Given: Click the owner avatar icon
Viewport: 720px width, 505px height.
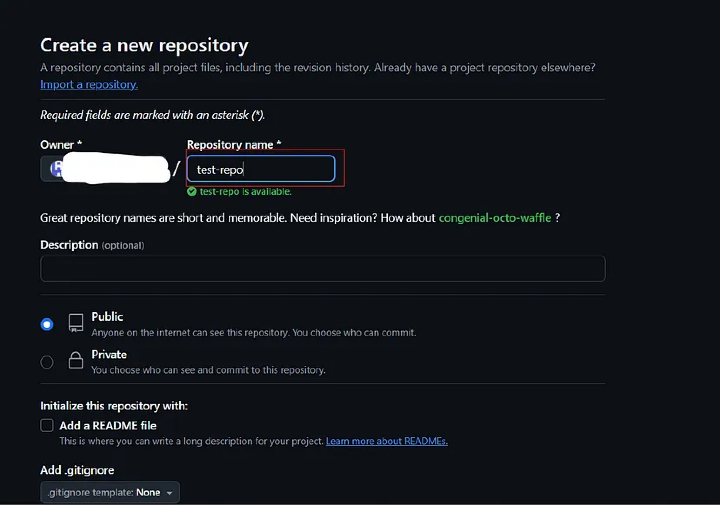Looking at the screenshot, I should [56, 168].
